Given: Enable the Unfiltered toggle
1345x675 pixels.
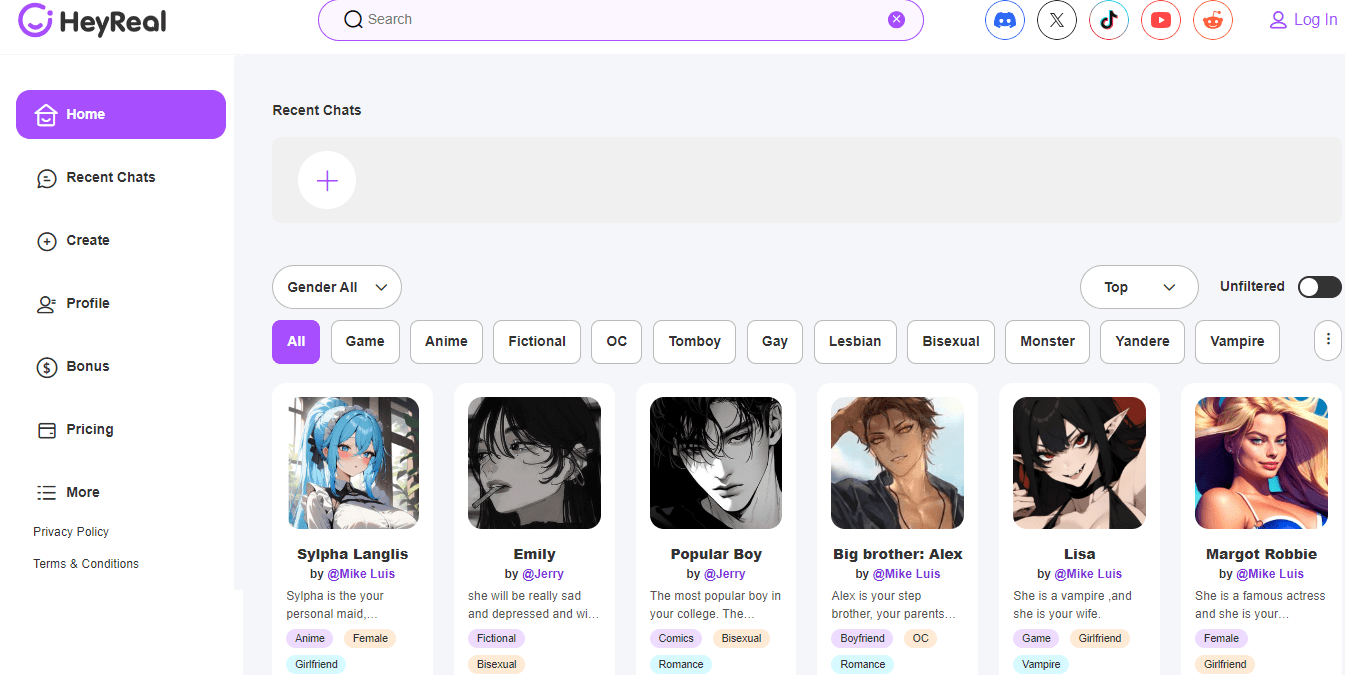Looking at the screenshot, I should pyautogui.click(x=1318, y=286).
